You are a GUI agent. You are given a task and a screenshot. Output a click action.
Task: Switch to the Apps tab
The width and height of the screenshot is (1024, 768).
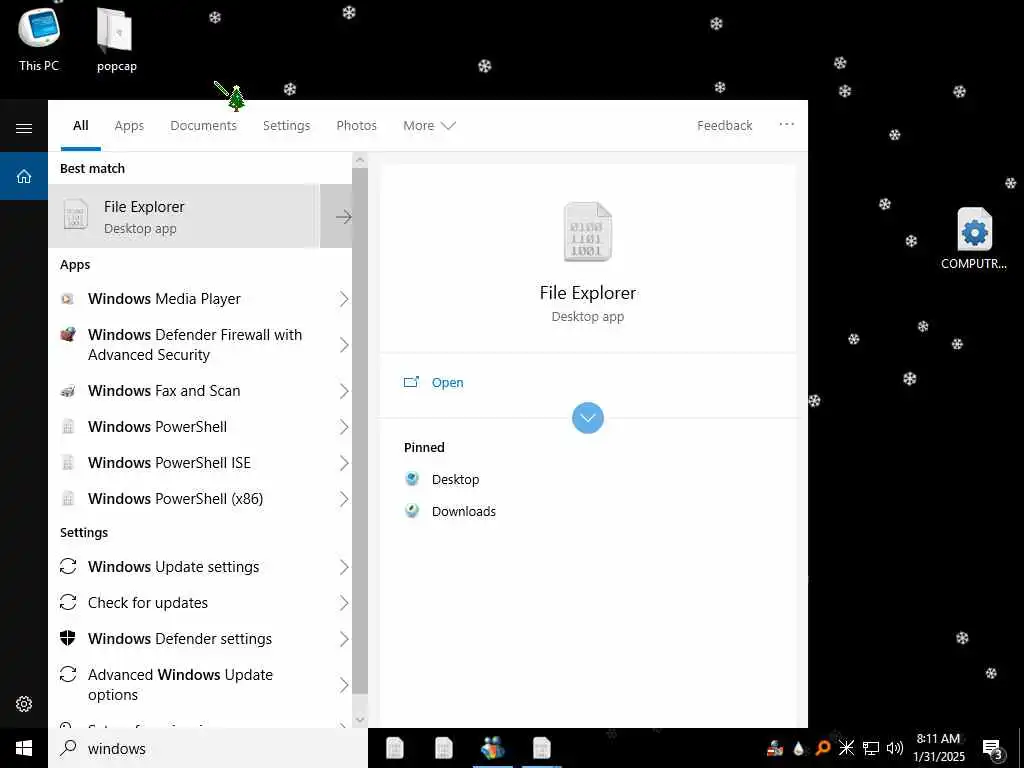coord(129,125)
